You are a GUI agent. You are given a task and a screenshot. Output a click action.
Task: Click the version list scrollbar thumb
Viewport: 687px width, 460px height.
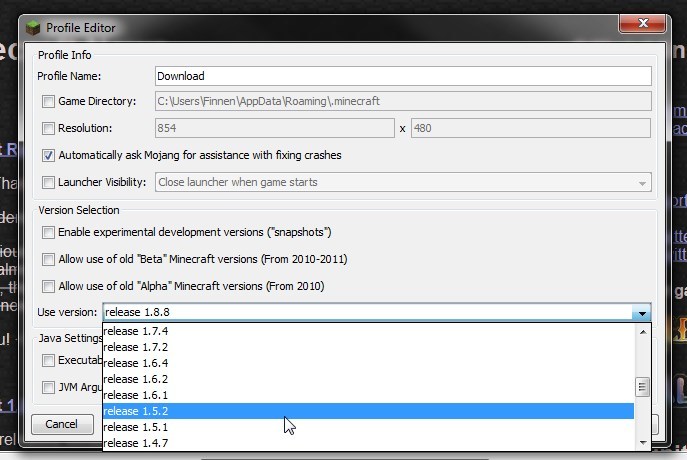[643, 387]
